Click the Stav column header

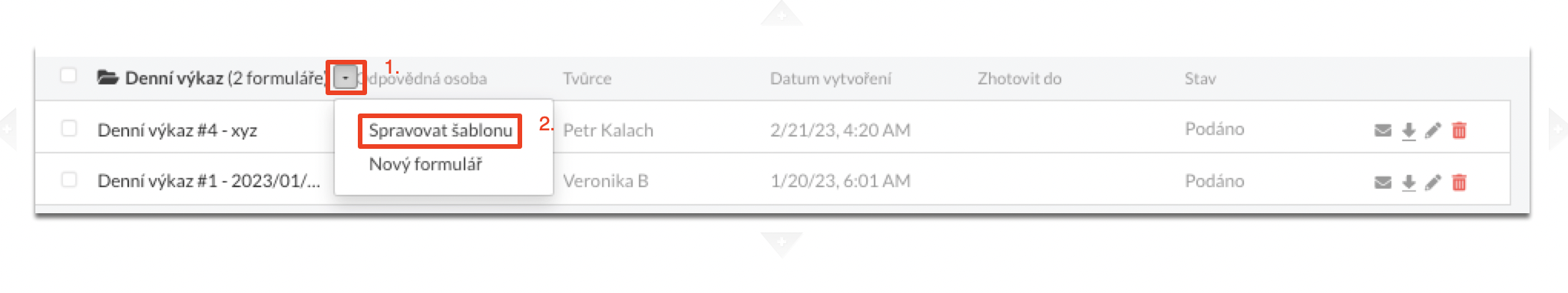point(1200,78)
